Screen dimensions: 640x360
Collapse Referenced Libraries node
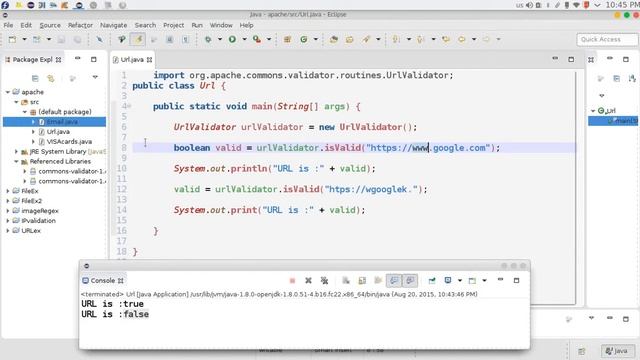(16, 162)
